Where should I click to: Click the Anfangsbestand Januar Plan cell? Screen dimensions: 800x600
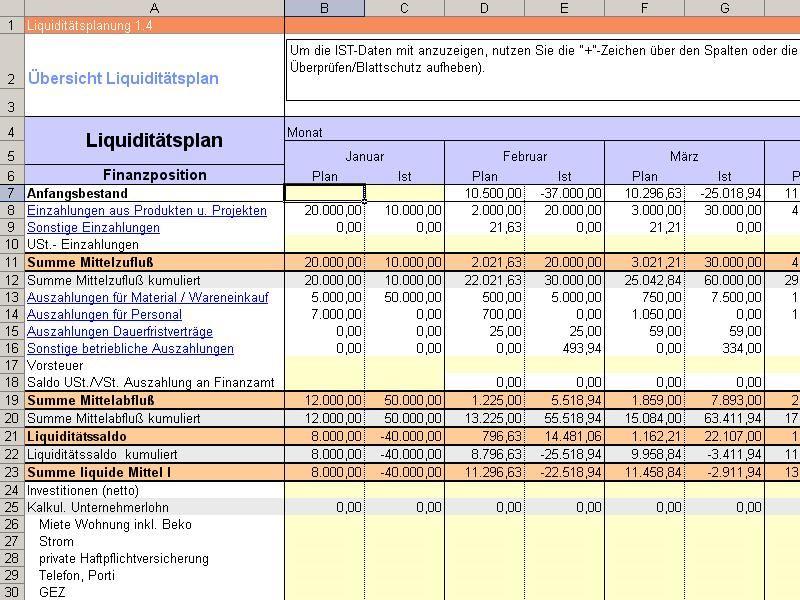[x=324, y=193]
